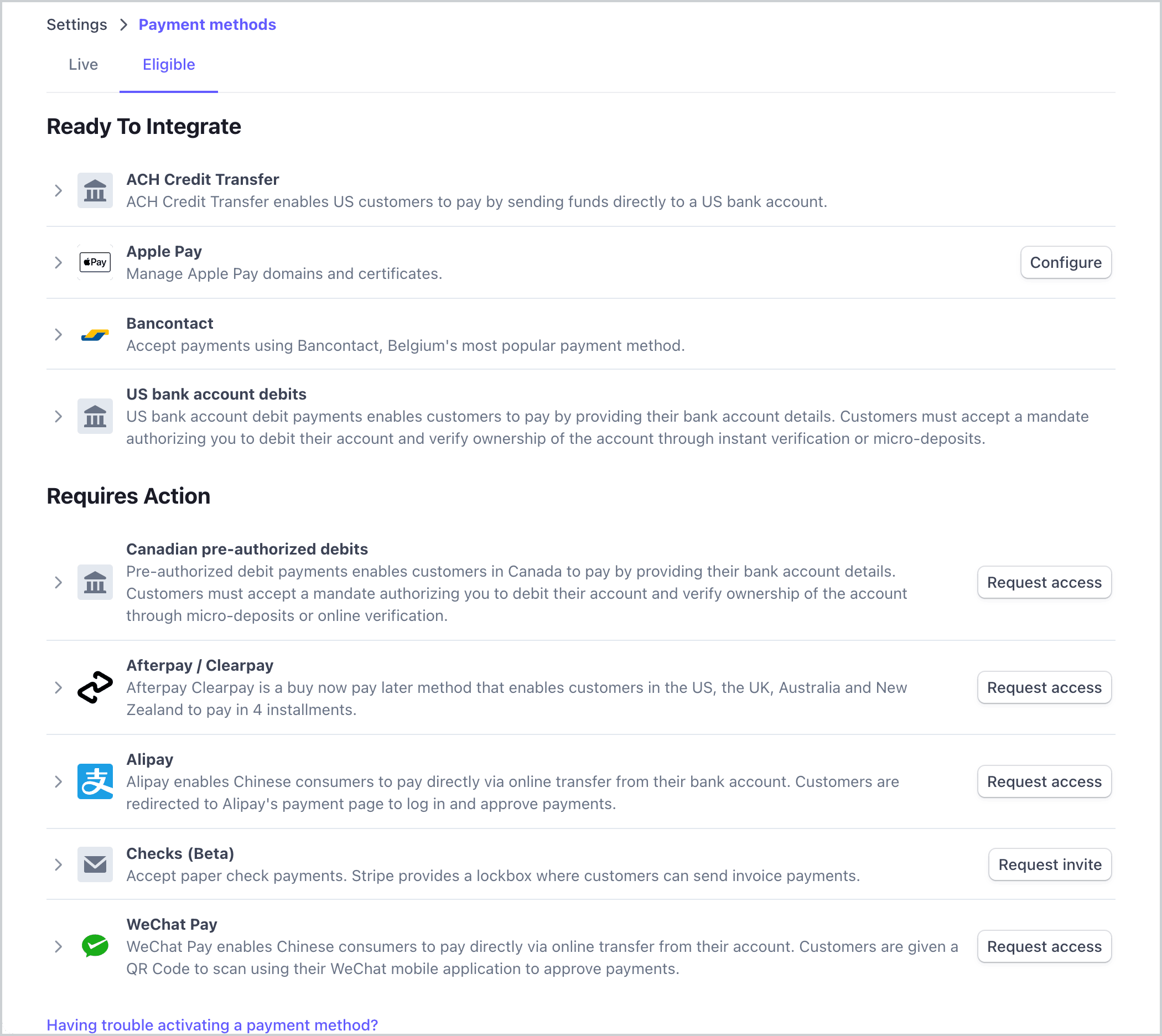Switch to the Live tab
1162x1036 pixels.
[x=84, y=64]
